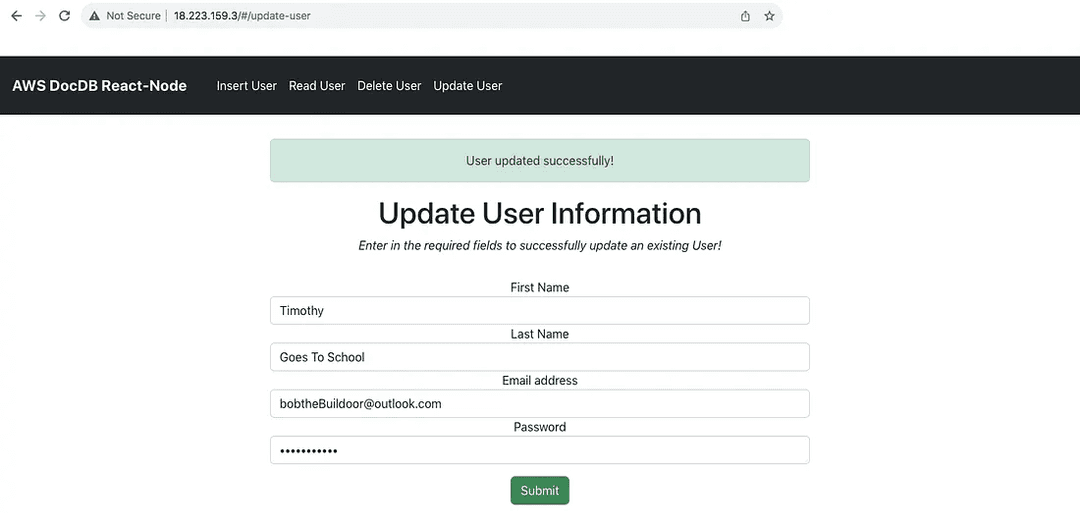This screenshot has width=1080, height=513.
Task: Submit the update user form
Action: 540,491
